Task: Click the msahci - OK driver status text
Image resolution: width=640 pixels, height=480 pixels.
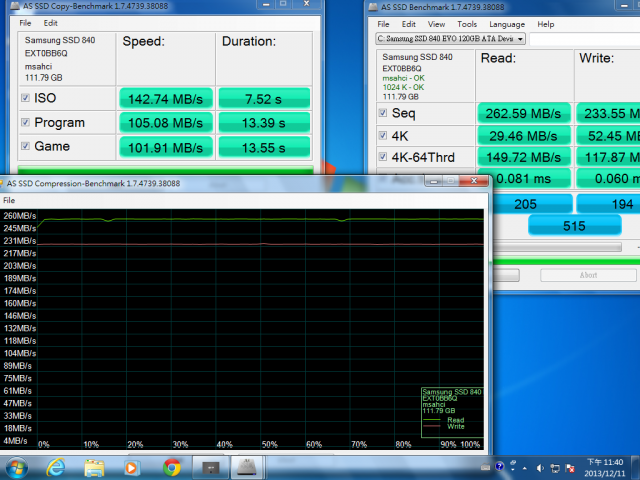Action: [x=403, y=78]
